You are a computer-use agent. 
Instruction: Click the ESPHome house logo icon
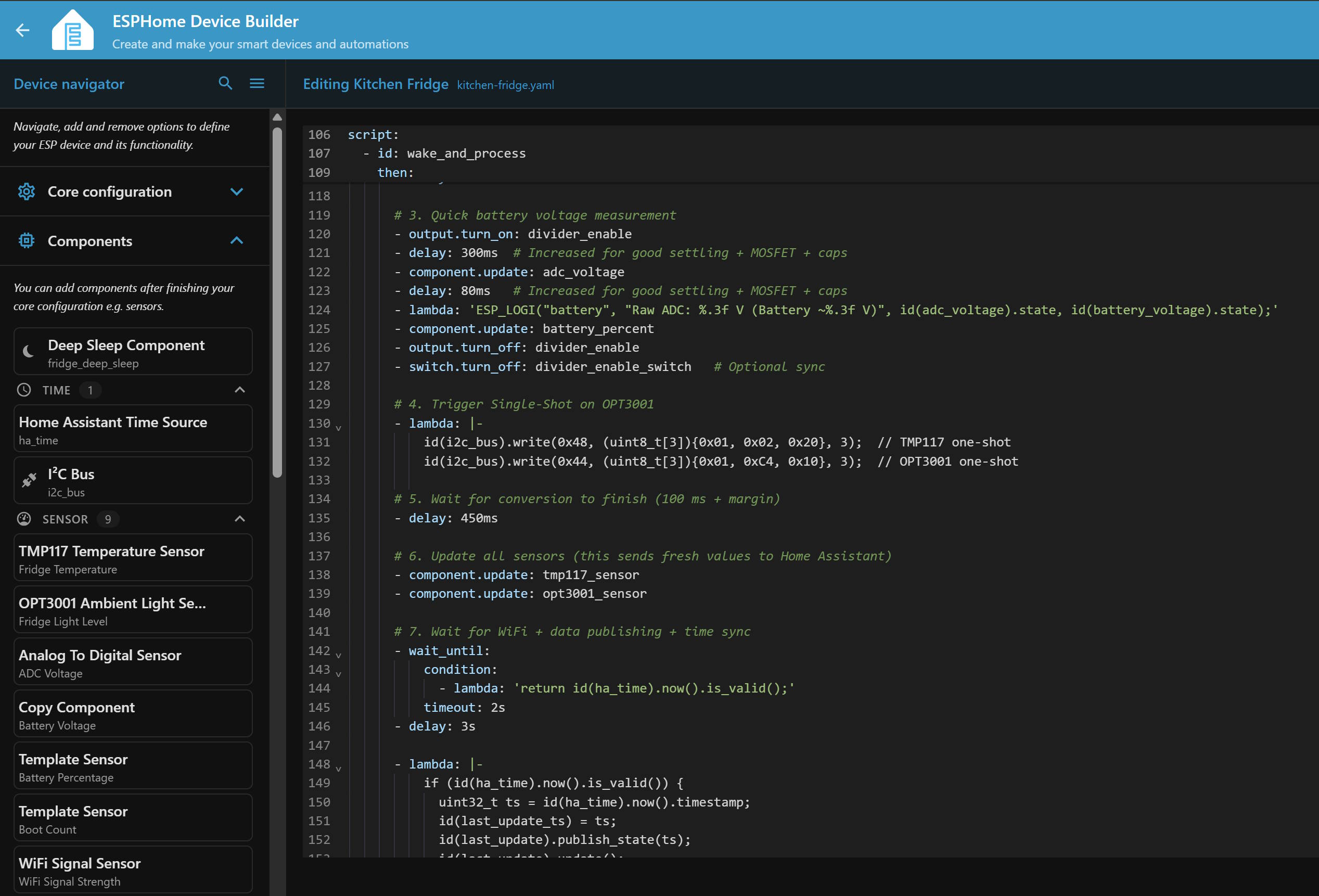(73, 30)
